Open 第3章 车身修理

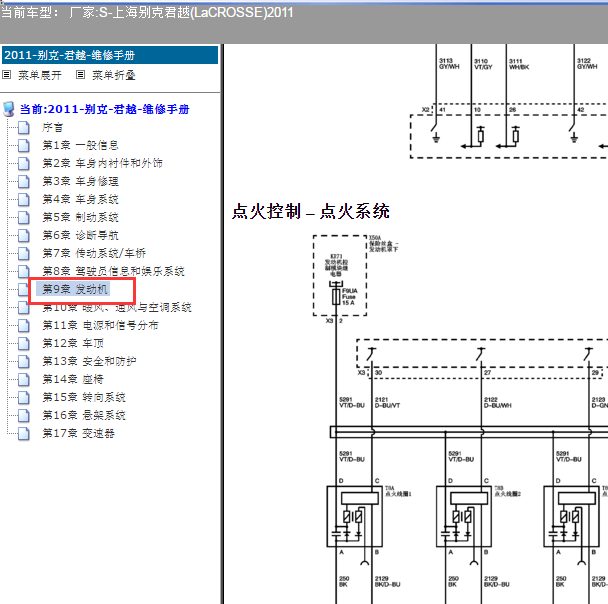(80, 181)
